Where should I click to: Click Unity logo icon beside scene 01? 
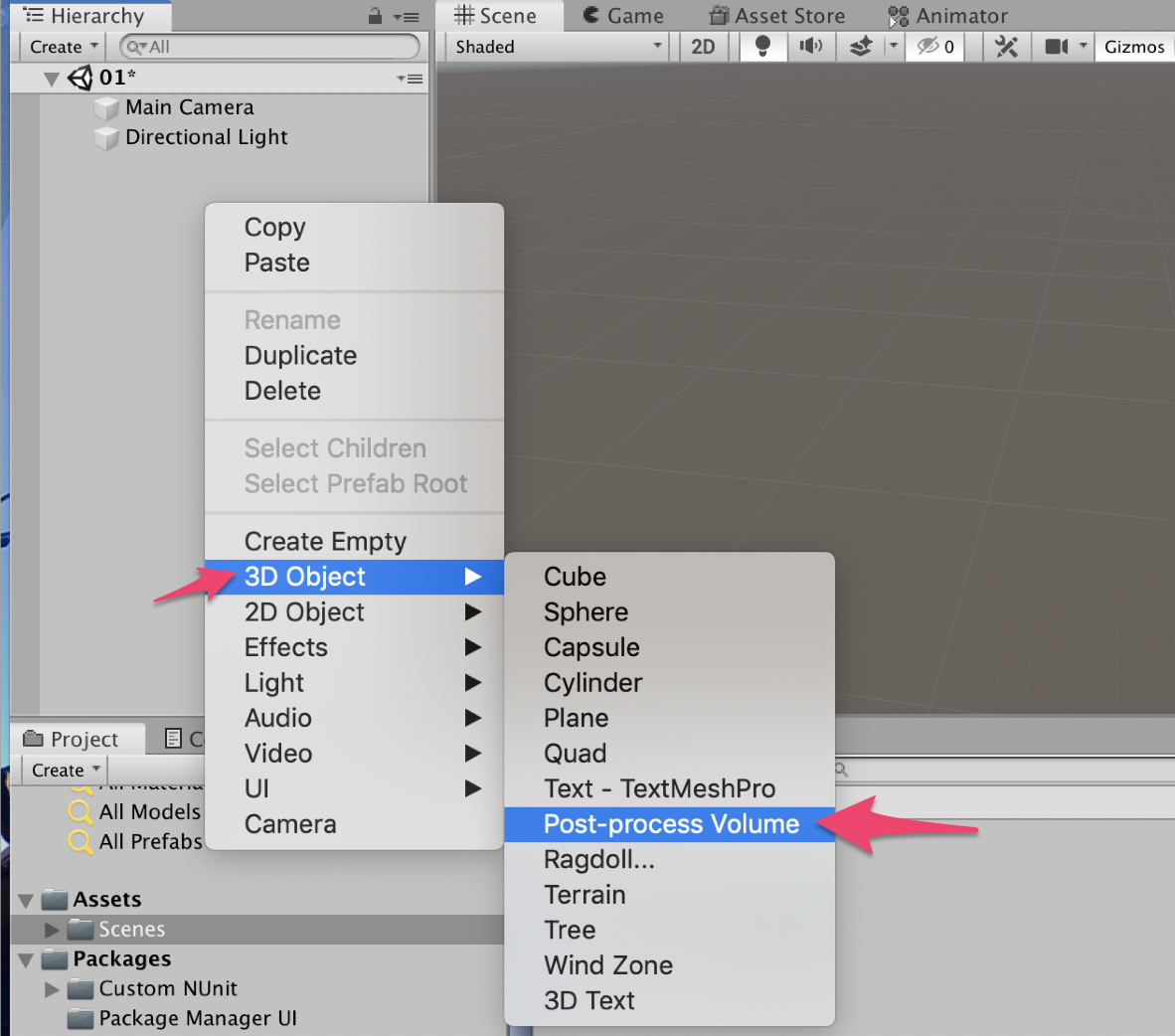click(81, 78)
